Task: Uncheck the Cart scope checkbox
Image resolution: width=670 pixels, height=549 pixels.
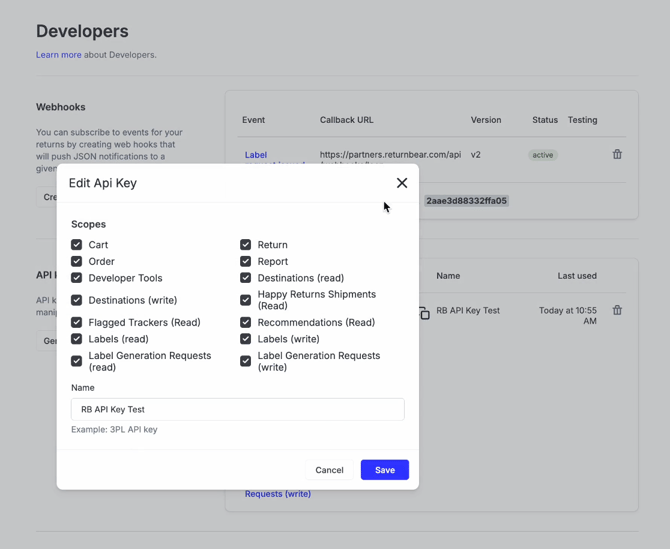Action: 77,245
